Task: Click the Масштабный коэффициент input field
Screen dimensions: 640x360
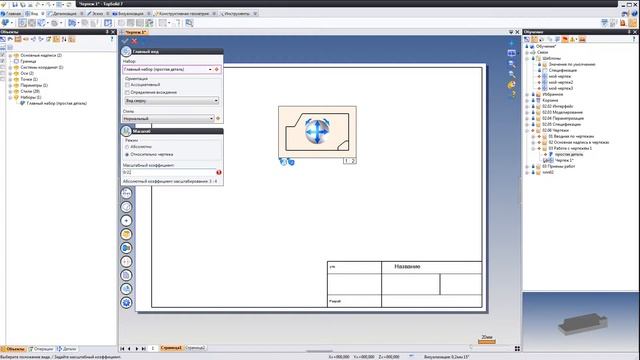Action: pos(169,172)
